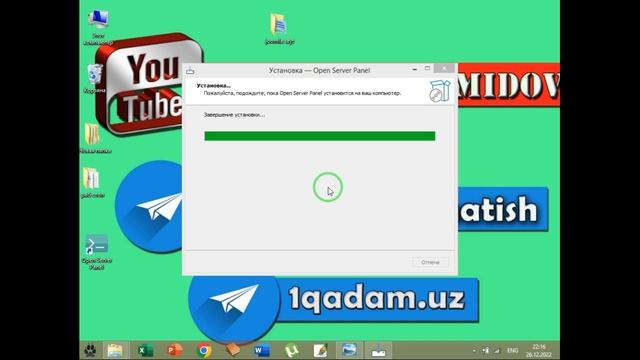Show hidden tray icons

474,351
